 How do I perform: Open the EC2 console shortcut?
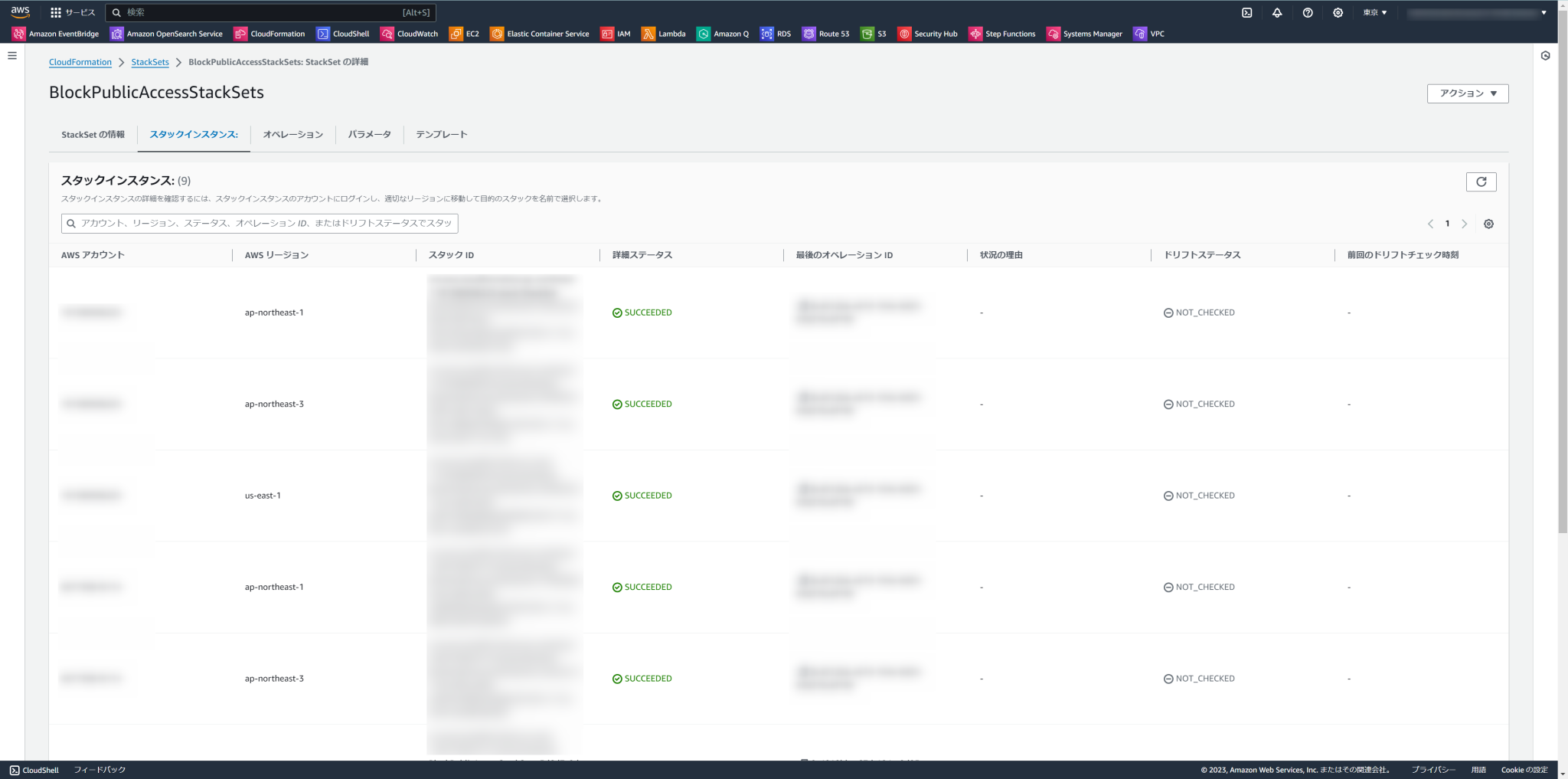click(x=464, y=34)
